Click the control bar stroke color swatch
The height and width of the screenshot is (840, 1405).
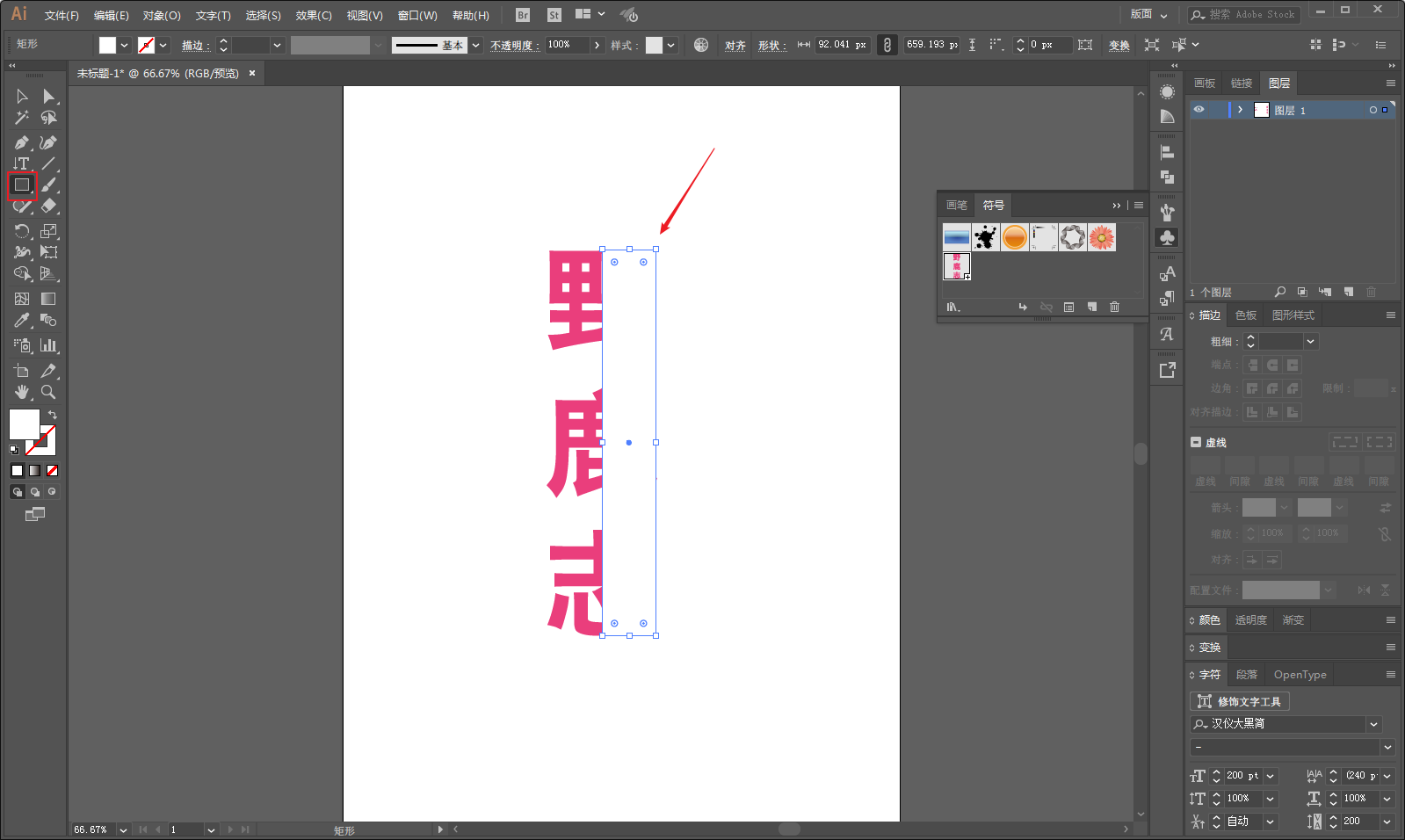click(x=146, y=45)
